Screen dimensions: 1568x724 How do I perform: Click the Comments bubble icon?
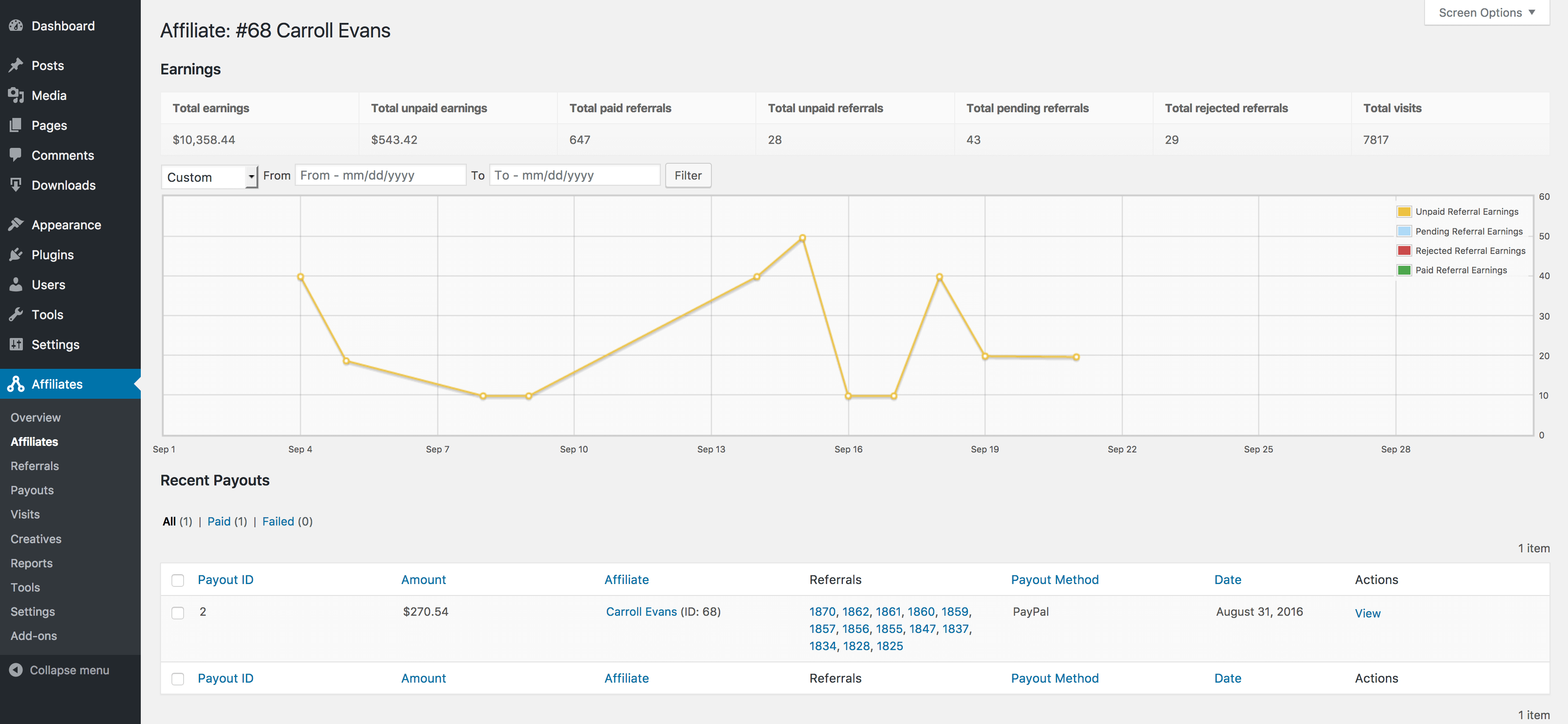(16, 154)
